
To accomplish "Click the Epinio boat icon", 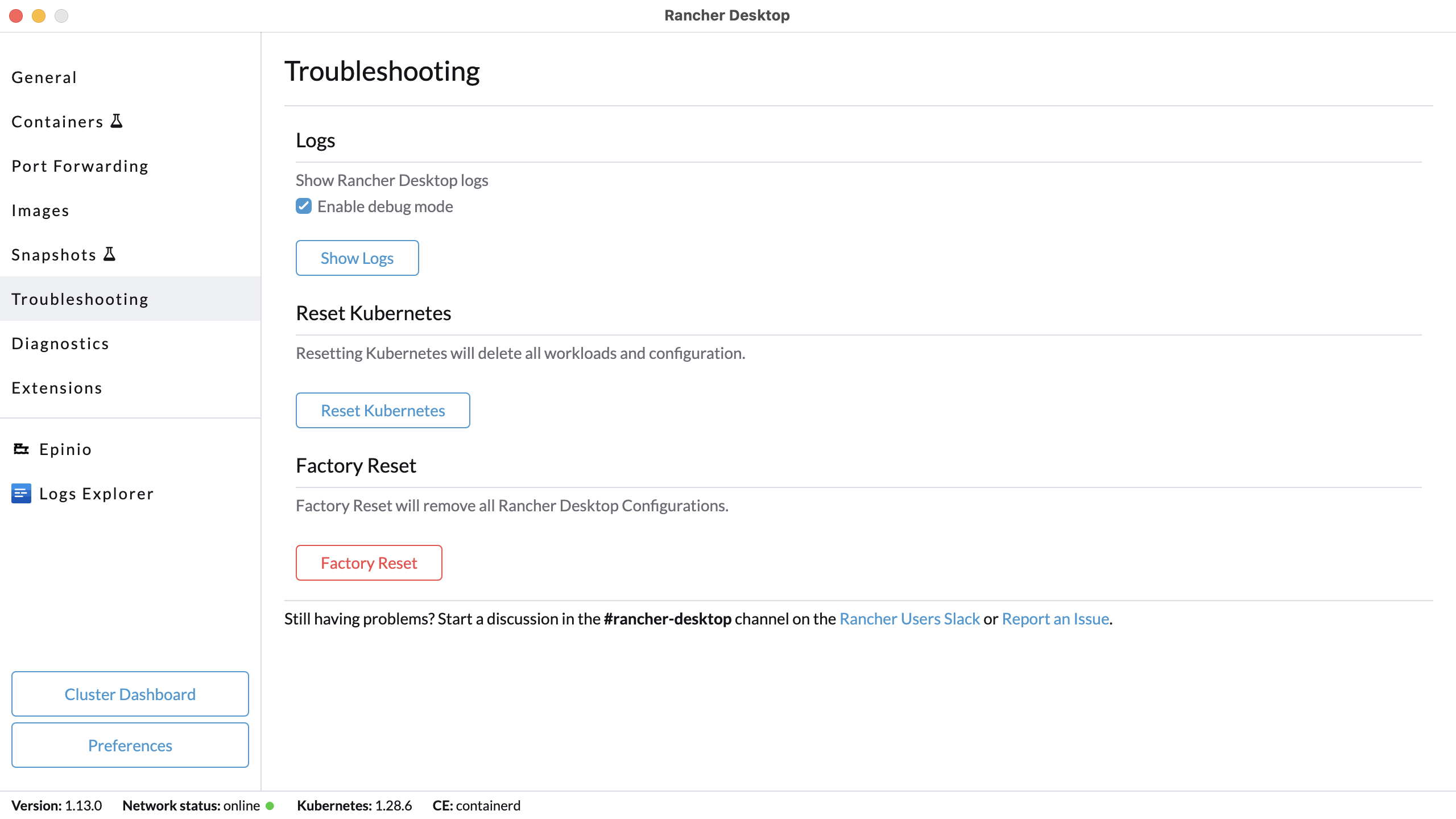I will [x=21, y=449].
